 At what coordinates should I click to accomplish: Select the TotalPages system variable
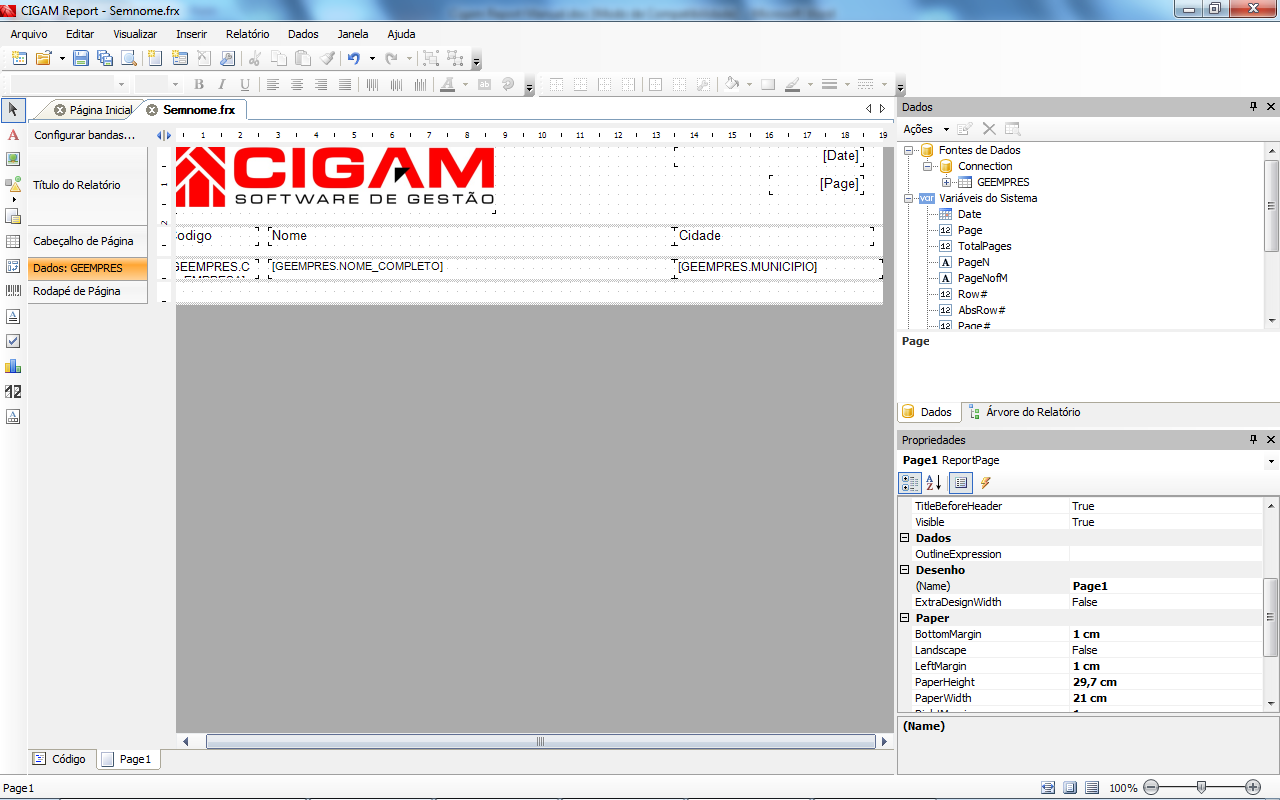point(984,246)
